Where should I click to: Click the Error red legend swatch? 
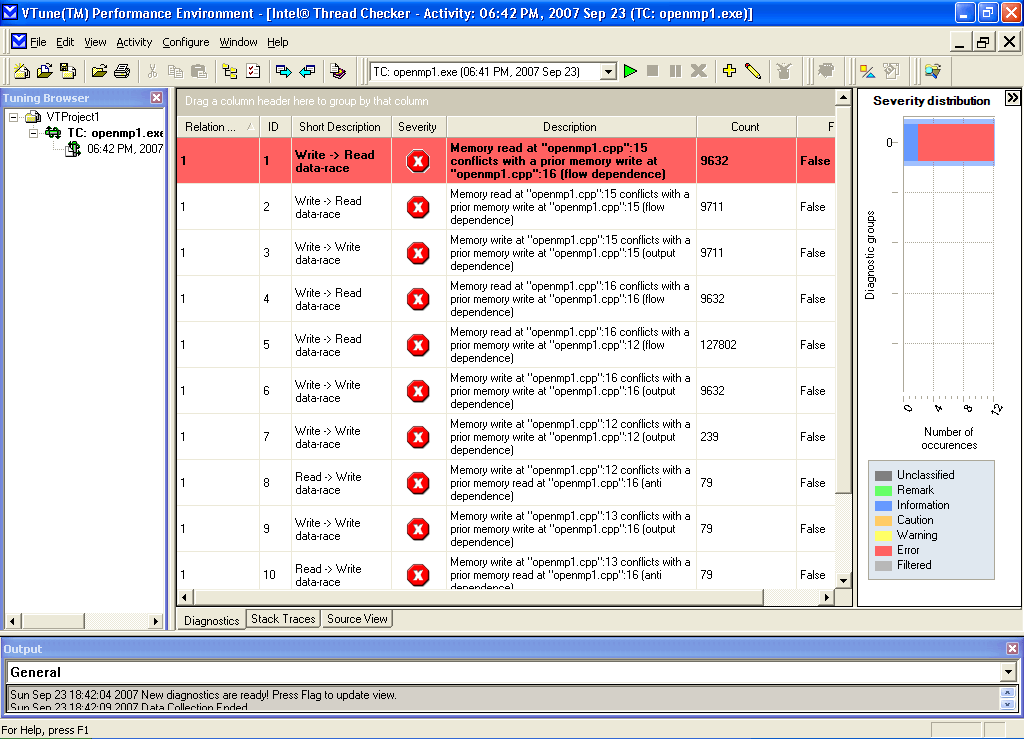pos(883,550)
